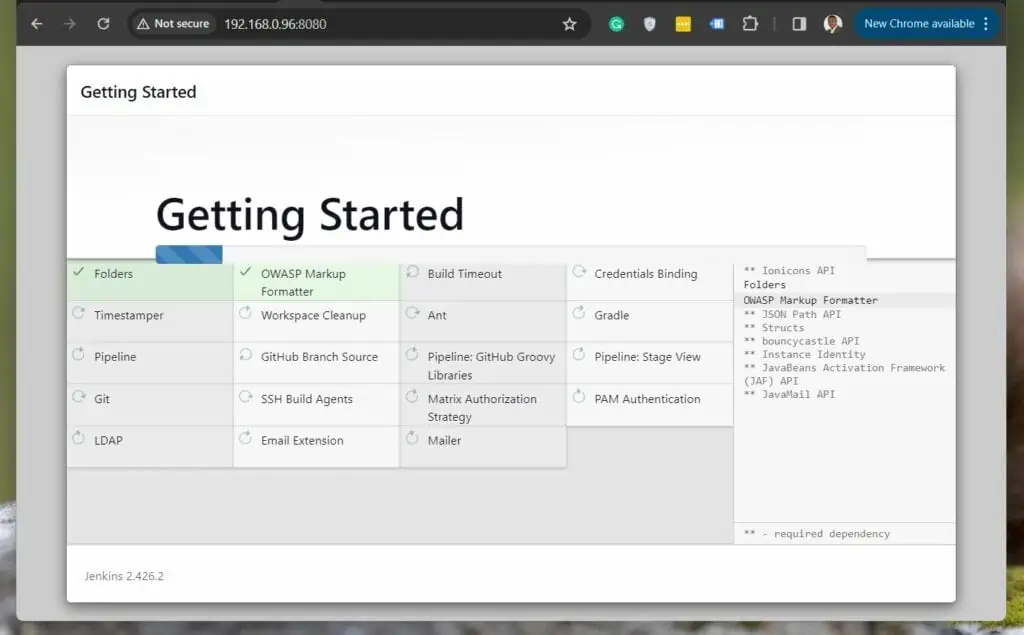Click the Matrix Authorization Strategy plugin name
This screenshot has width=1024, height=635.
click(x=482, y=408)
